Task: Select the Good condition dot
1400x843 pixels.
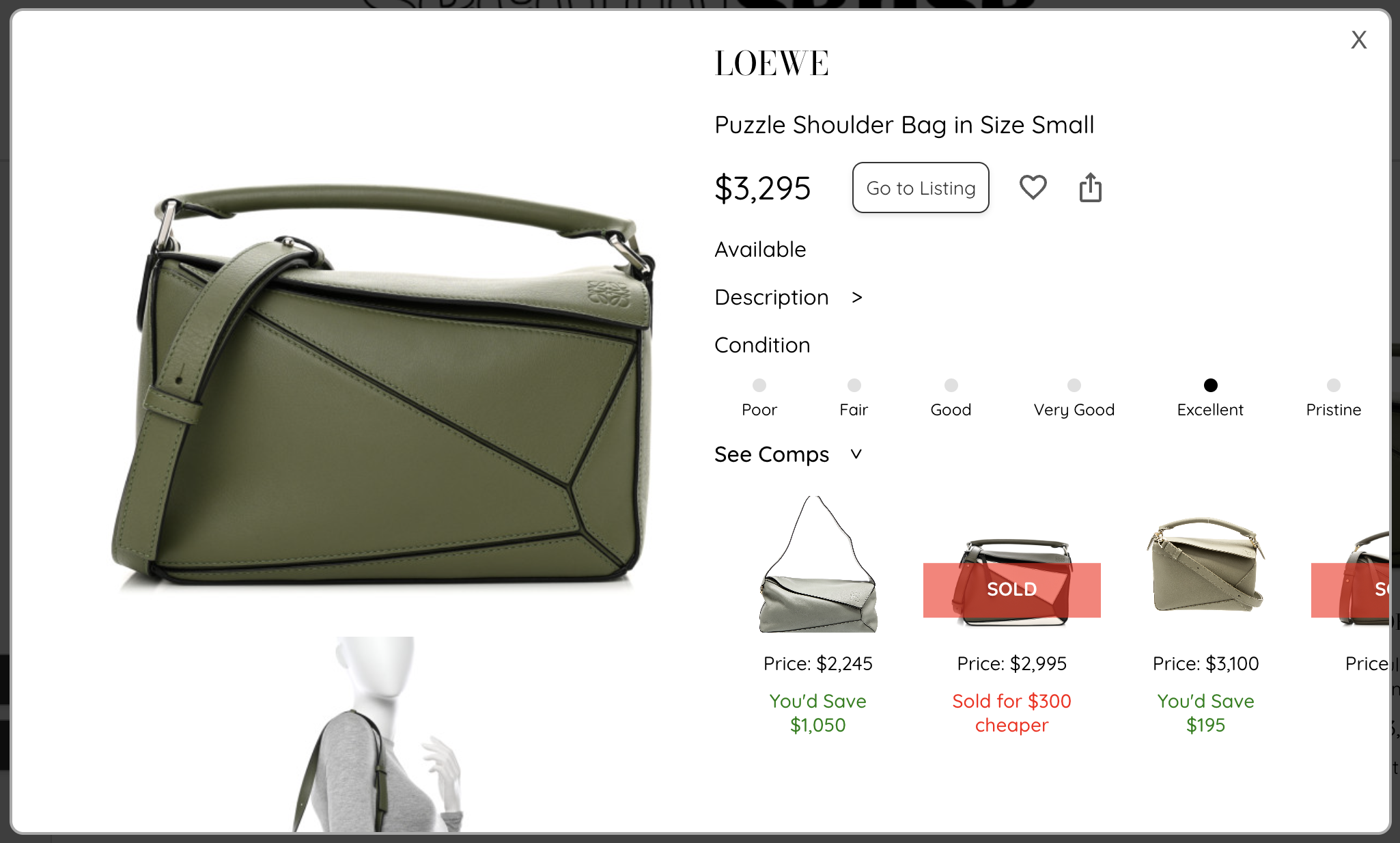Action: [x=951, y=385]
